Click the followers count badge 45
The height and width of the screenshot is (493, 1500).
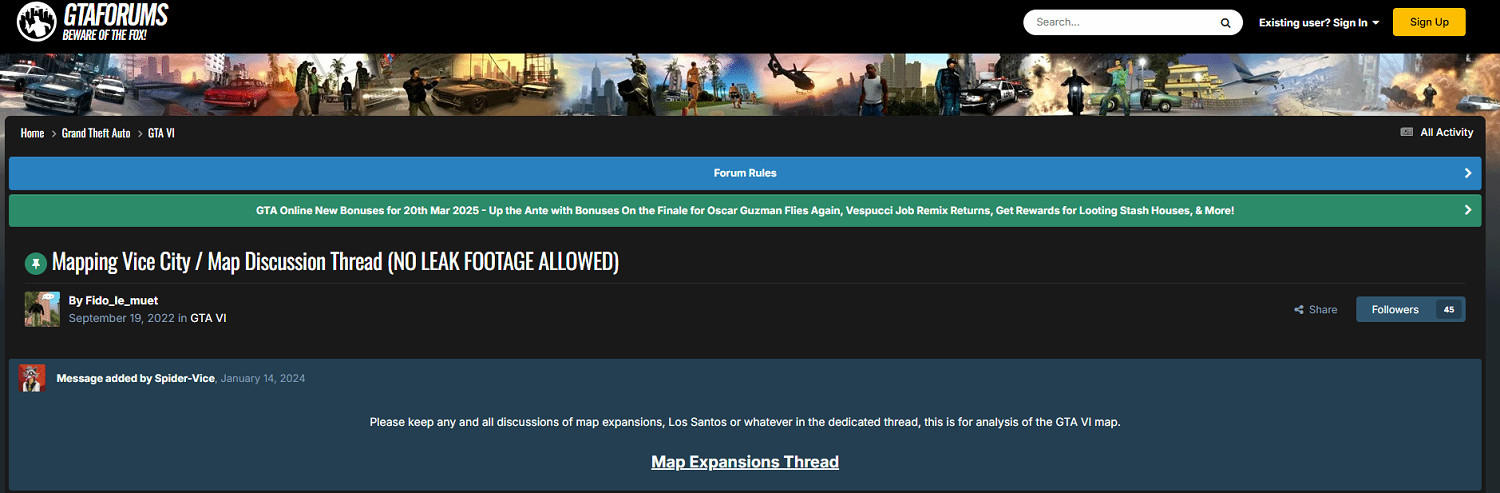pyautogui.click(x=1448, y=310)
